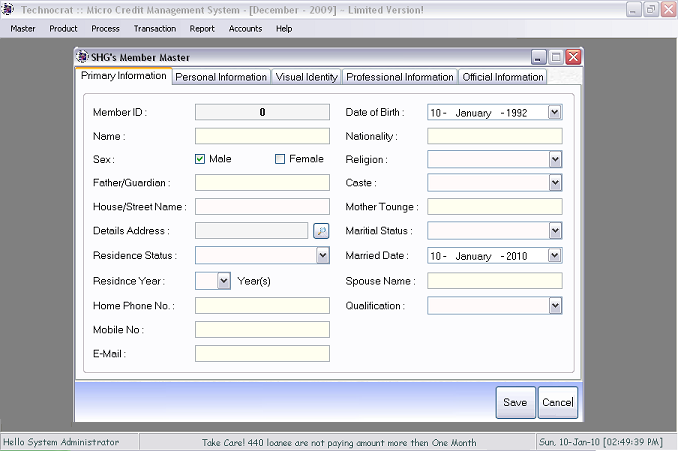Close the SHG's Member Master window
The image size is (678, 451).
coord(573,57)
